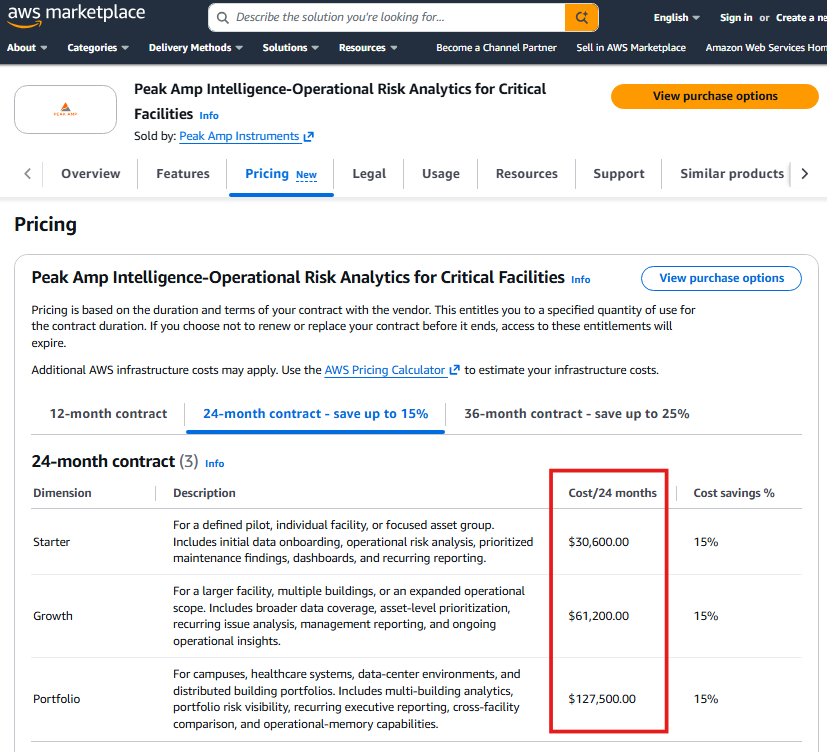This screenshot has width=827, height=752.
Task: Click Info link beside Facilities product title
Action: (x=209, y=115)
